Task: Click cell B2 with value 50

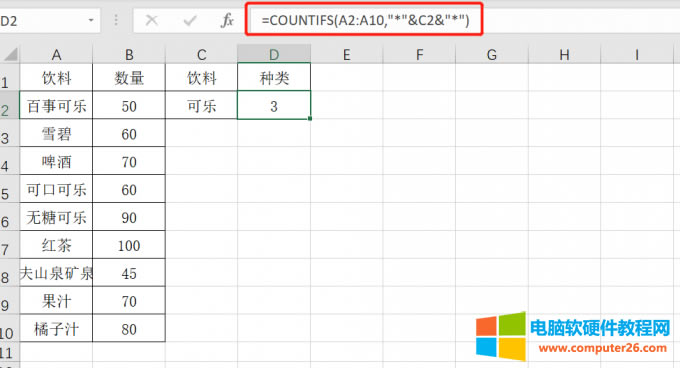Action: click(129, 105)
